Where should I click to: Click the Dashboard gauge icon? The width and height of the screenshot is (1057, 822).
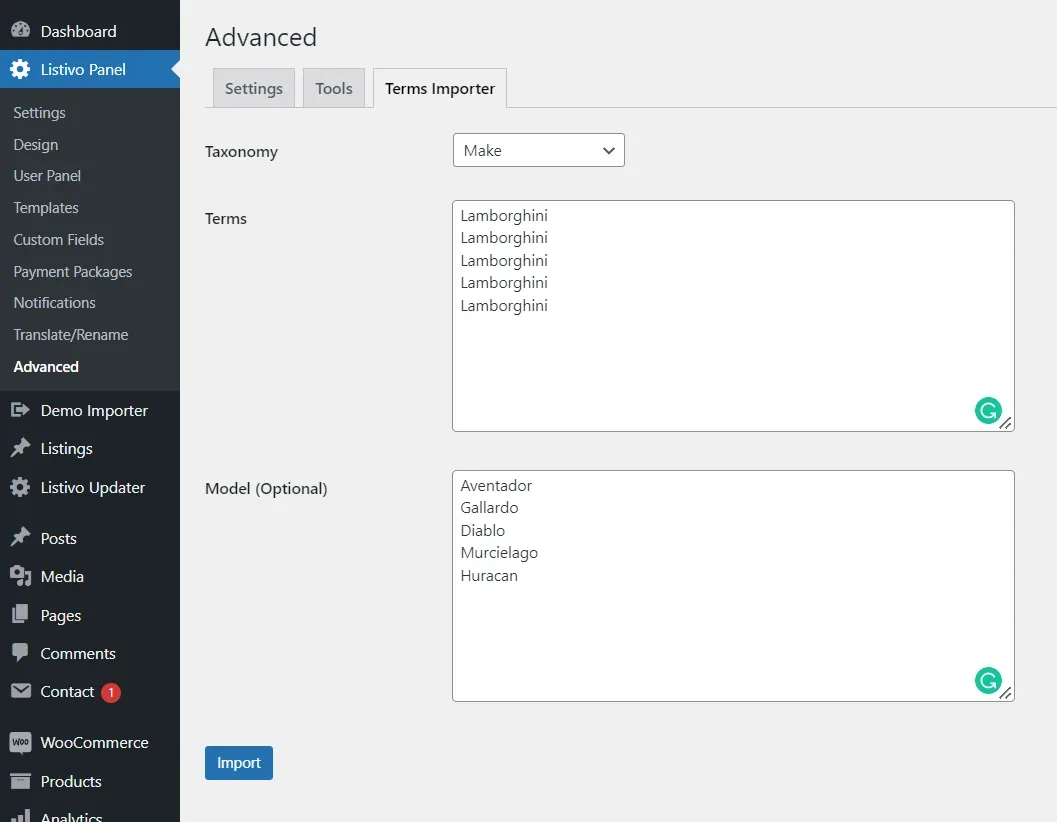click(20, 30)
